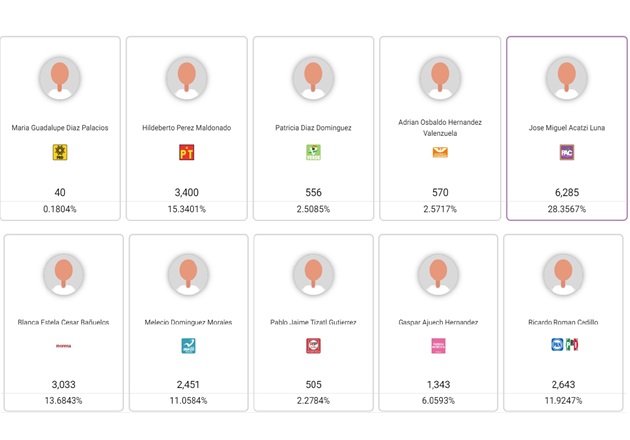Select the turquoise Nueva Alianza logo
630x440 pixels.
[188, 346]
